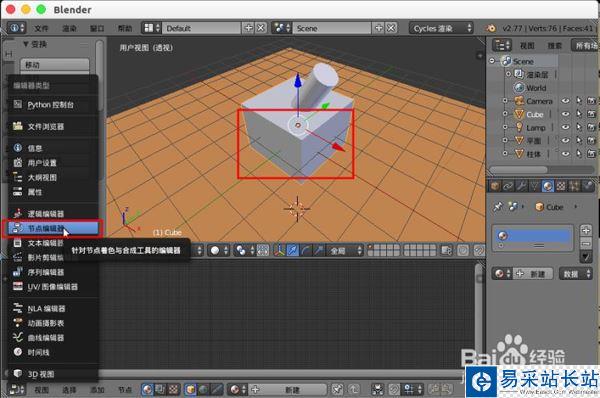Edit the Default layout name field

click(x=202, y=28)
